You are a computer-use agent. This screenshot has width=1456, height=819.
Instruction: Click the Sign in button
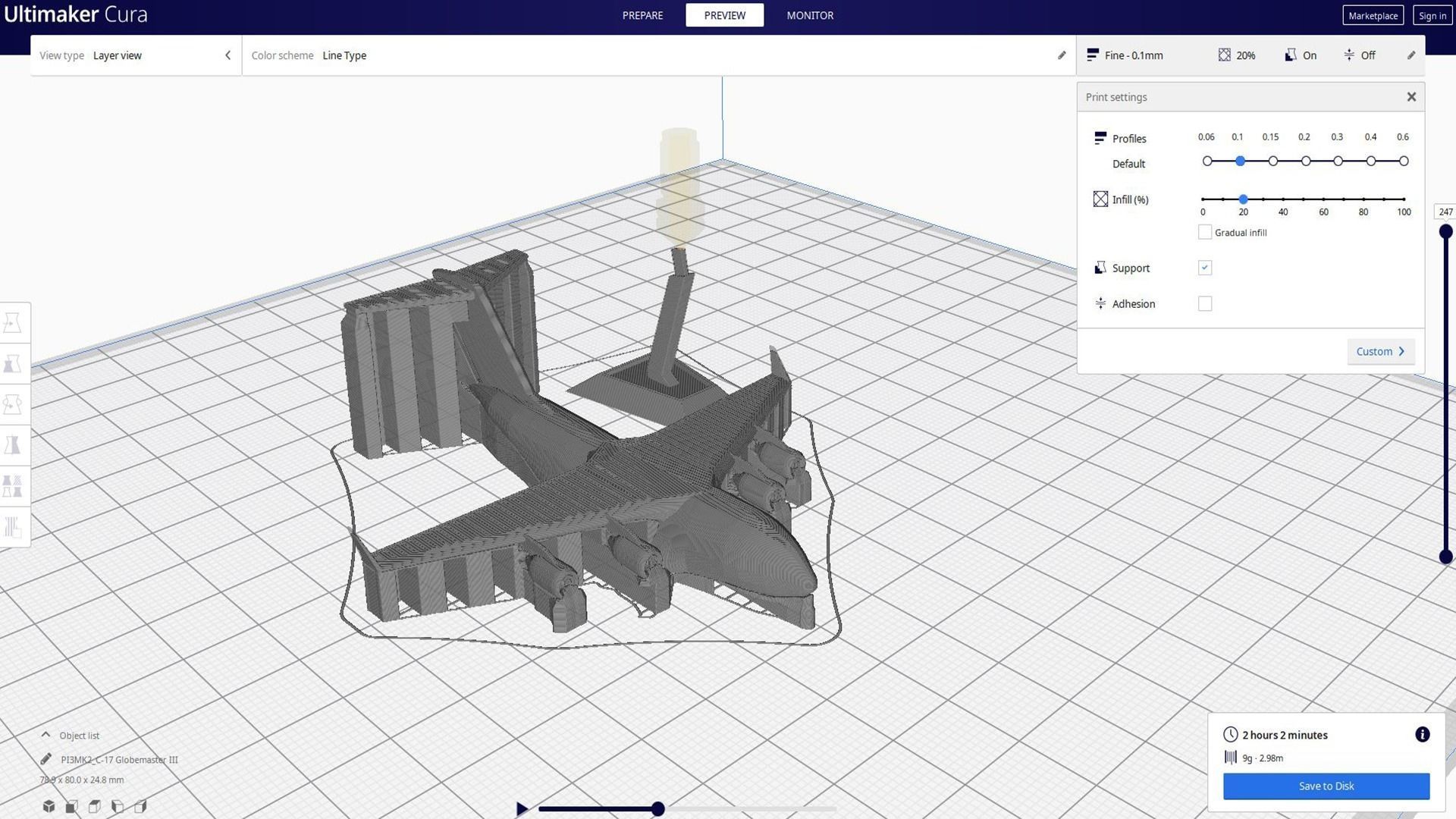tap(1432, 15)
